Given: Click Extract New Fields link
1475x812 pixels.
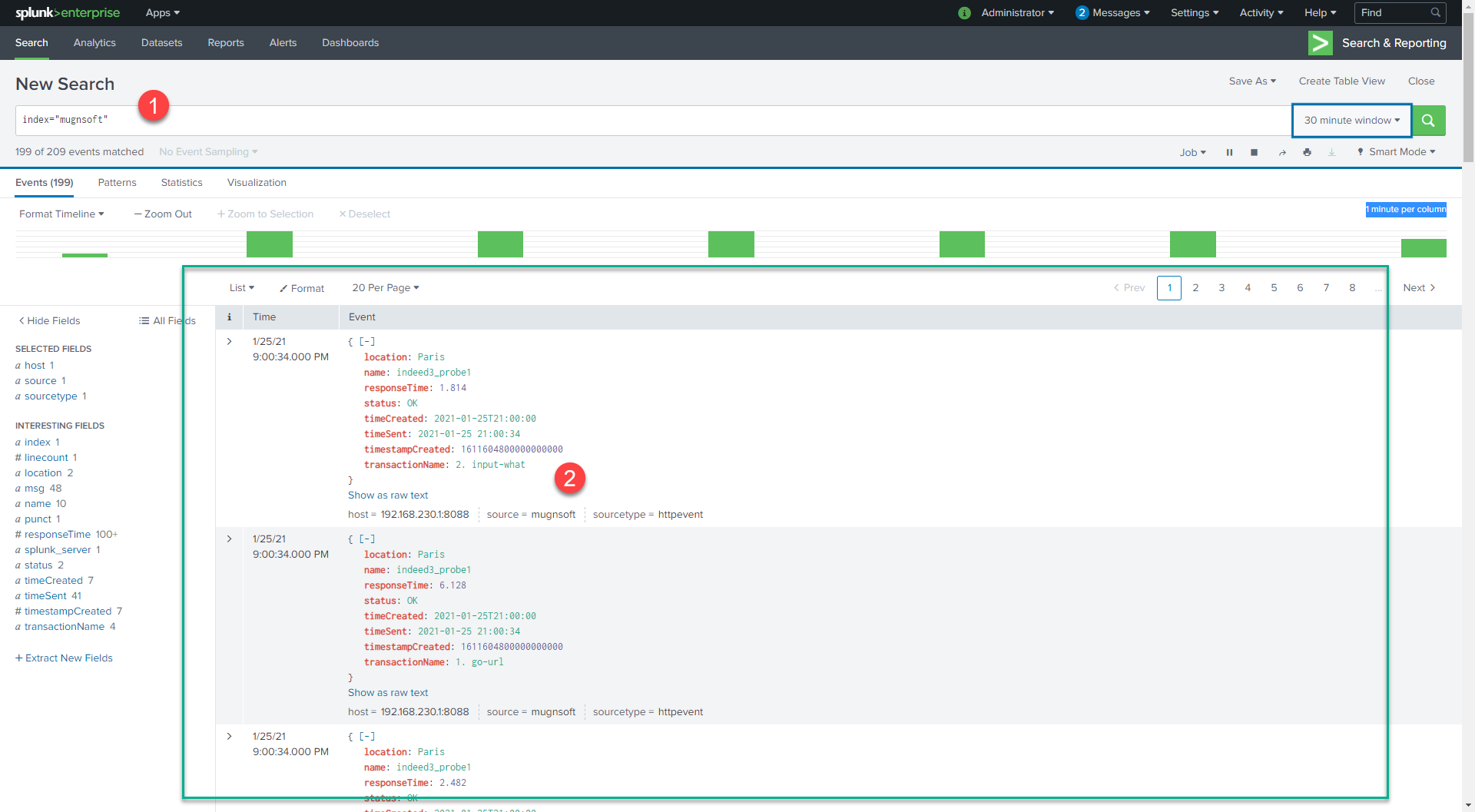Looking at the screenshot, I should pyautogui.click(x=64, y=658).
